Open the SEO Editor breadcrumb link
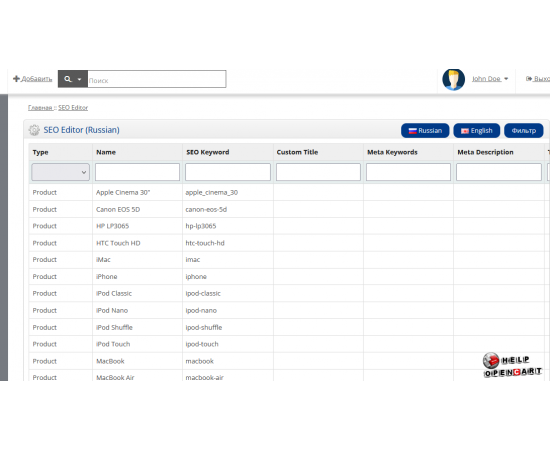This screenshot has width=550, height=450. click(73, 108)
